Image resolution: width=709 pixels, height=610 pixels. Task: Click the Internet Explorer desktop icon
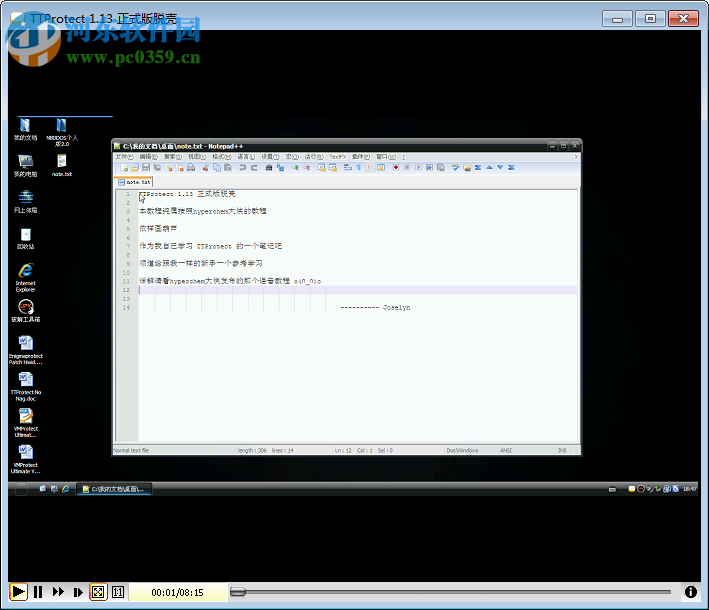25,278
